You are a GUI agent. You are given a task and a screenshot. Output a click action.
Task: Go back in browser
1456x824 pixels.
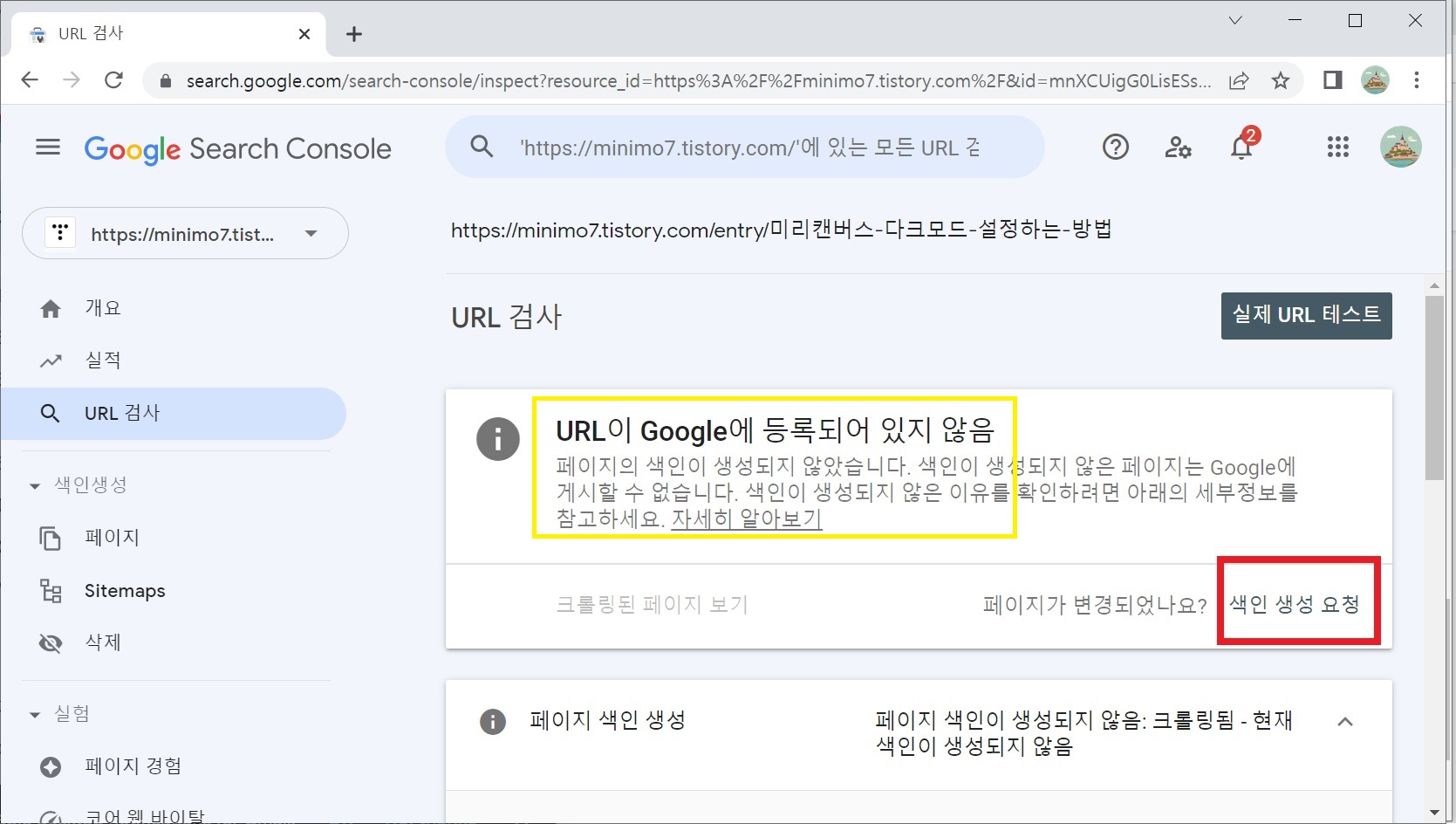(x=30, y=80)
